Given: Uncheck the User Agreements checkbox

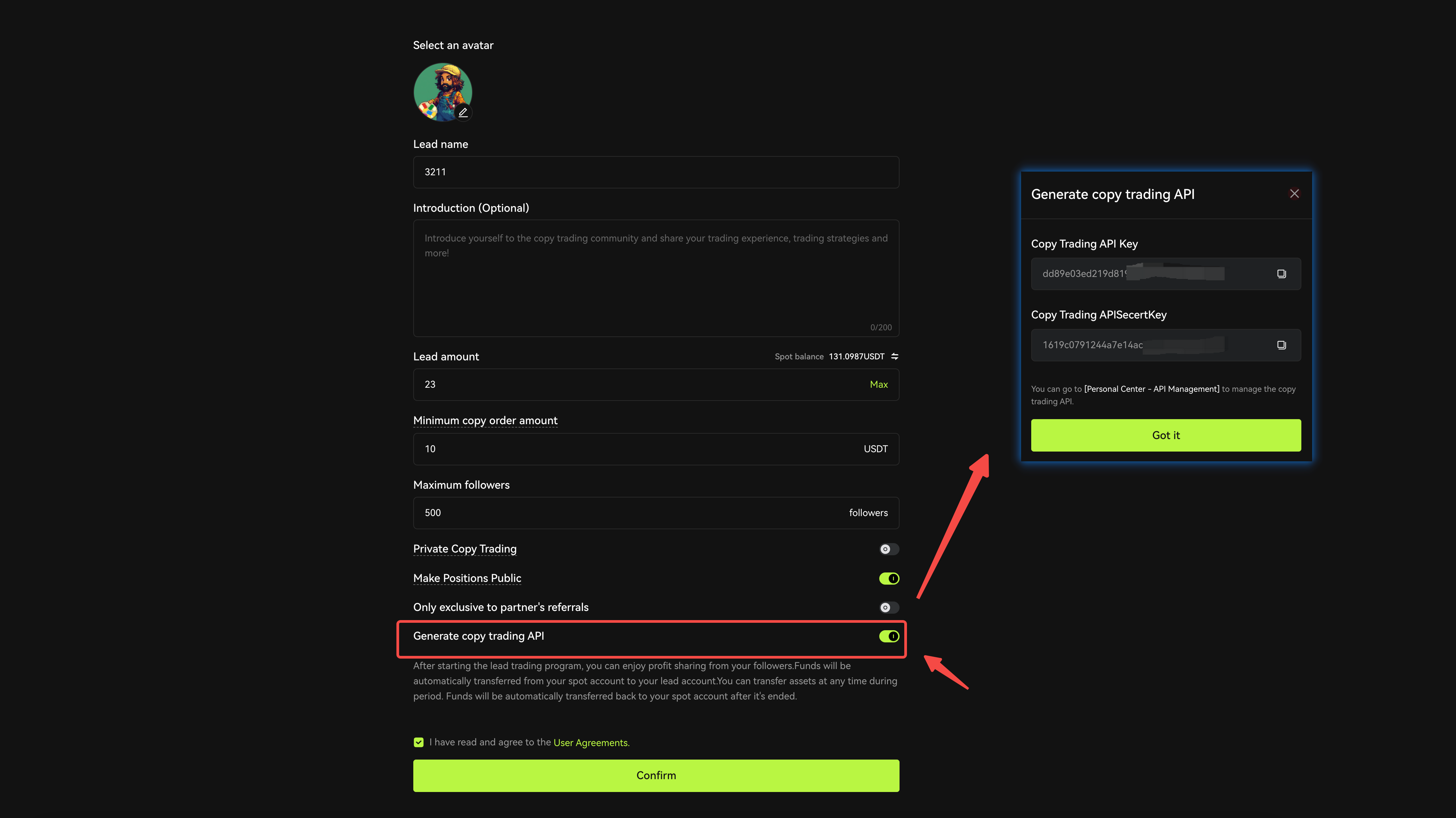Looking at the screenshot, I should pos(418,742).
